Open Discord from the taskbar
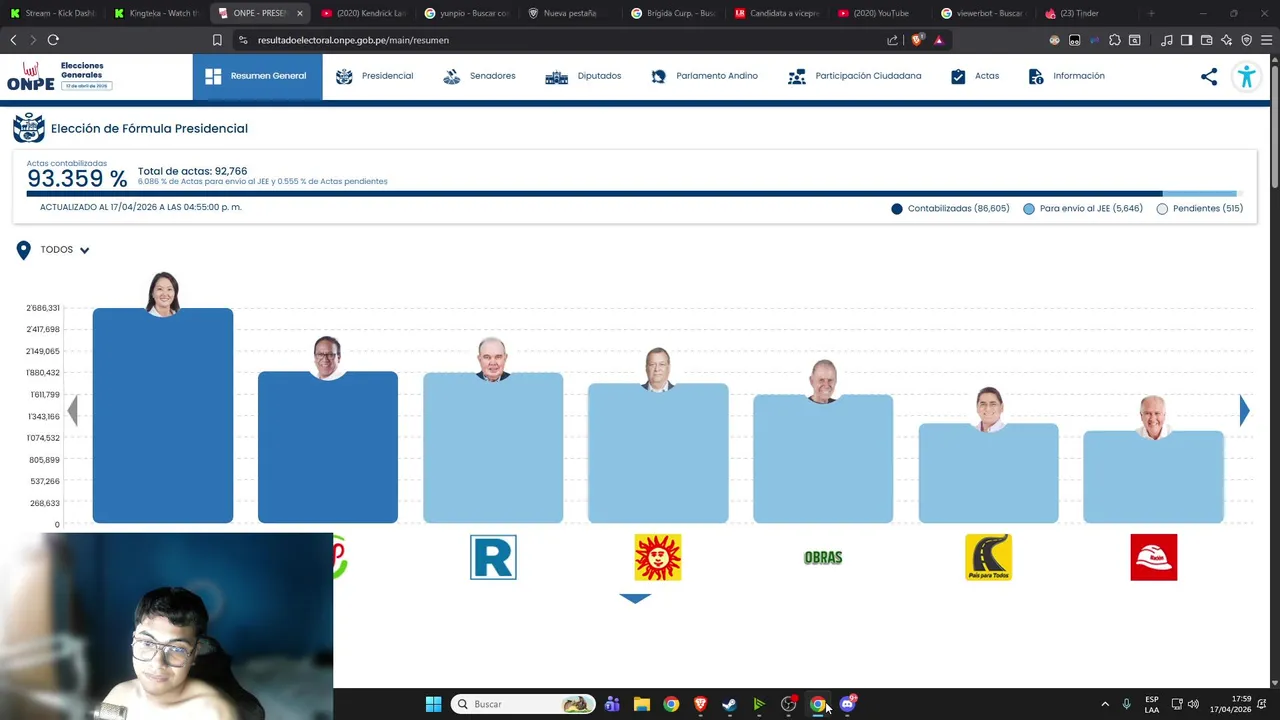Image resolution: width=1280 pixels, height=720 pixels. 847,704
